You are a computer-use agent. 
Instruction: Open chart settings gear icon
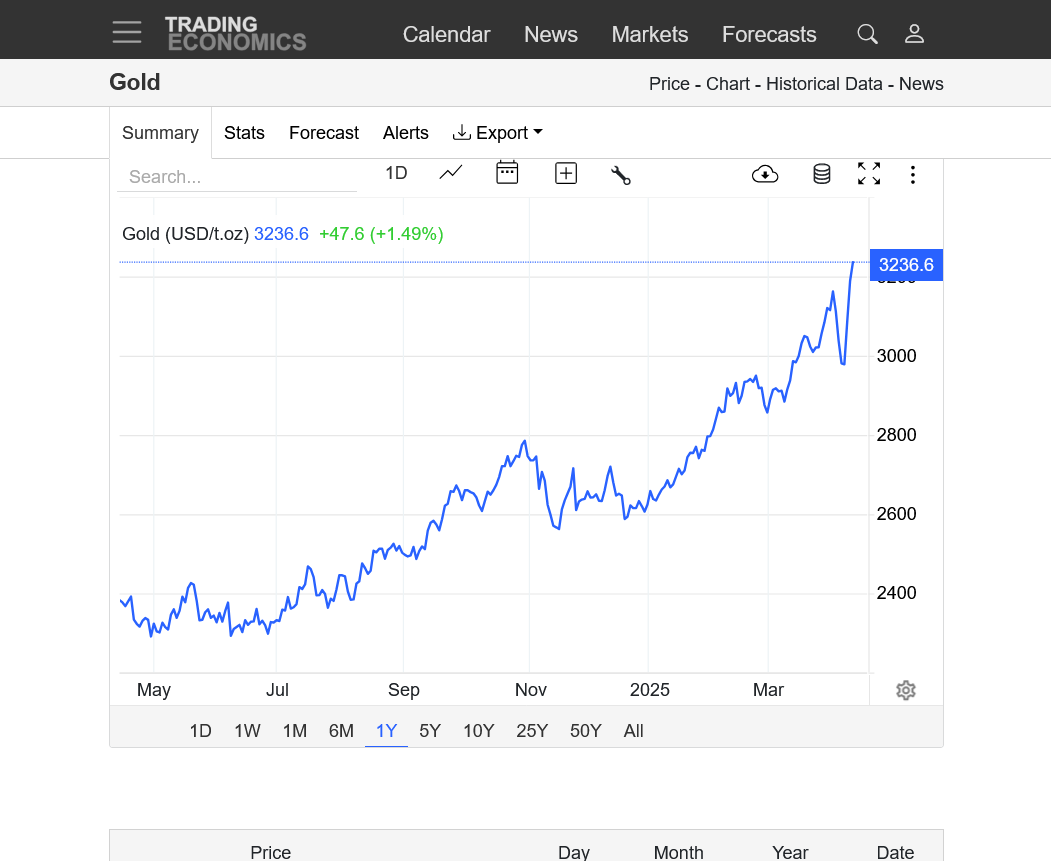pos(906,690)
